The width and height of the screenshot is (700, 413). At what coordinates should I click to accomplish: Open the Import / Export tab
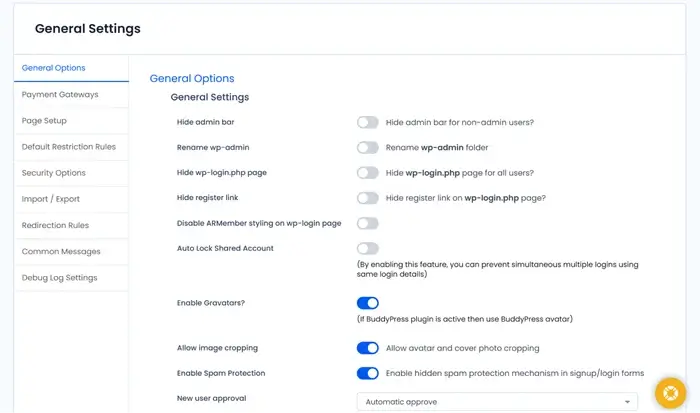click(51, 199)
